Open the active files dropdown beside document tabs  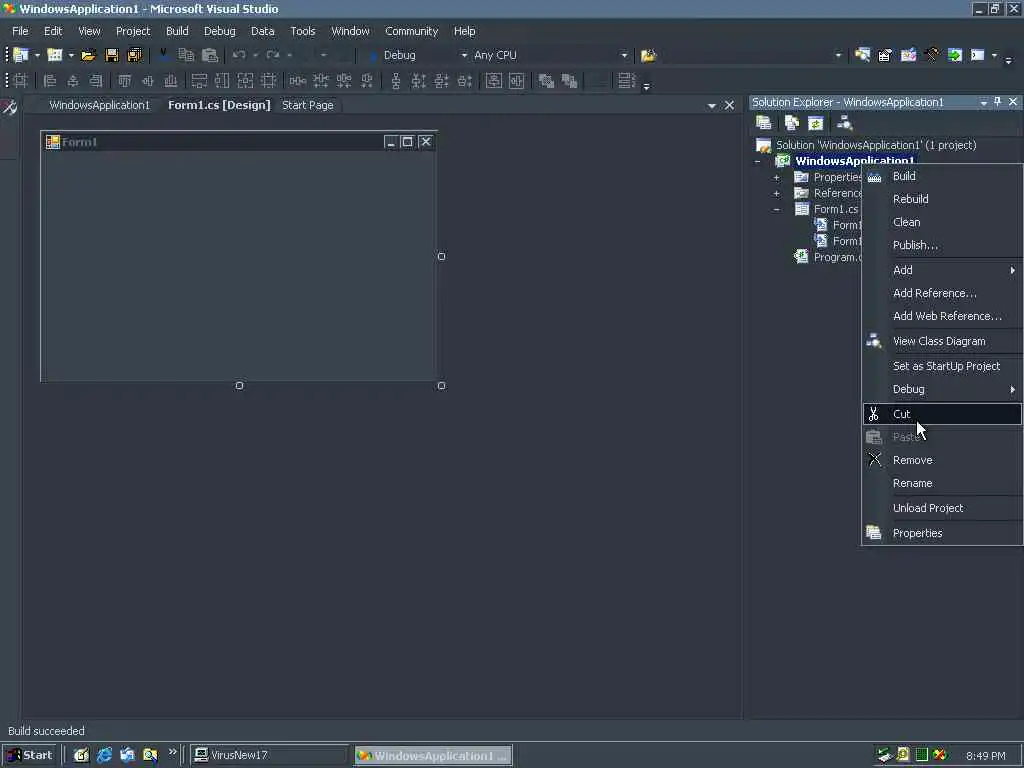pyautogui.click(x=712, y=105)
